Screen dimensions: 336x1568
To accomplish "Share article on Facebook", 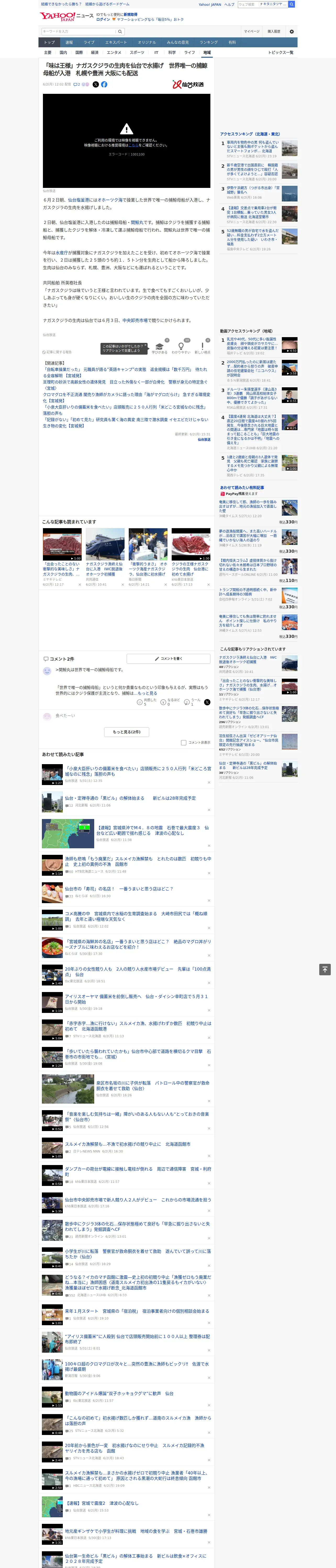I will tap(104, 85).
